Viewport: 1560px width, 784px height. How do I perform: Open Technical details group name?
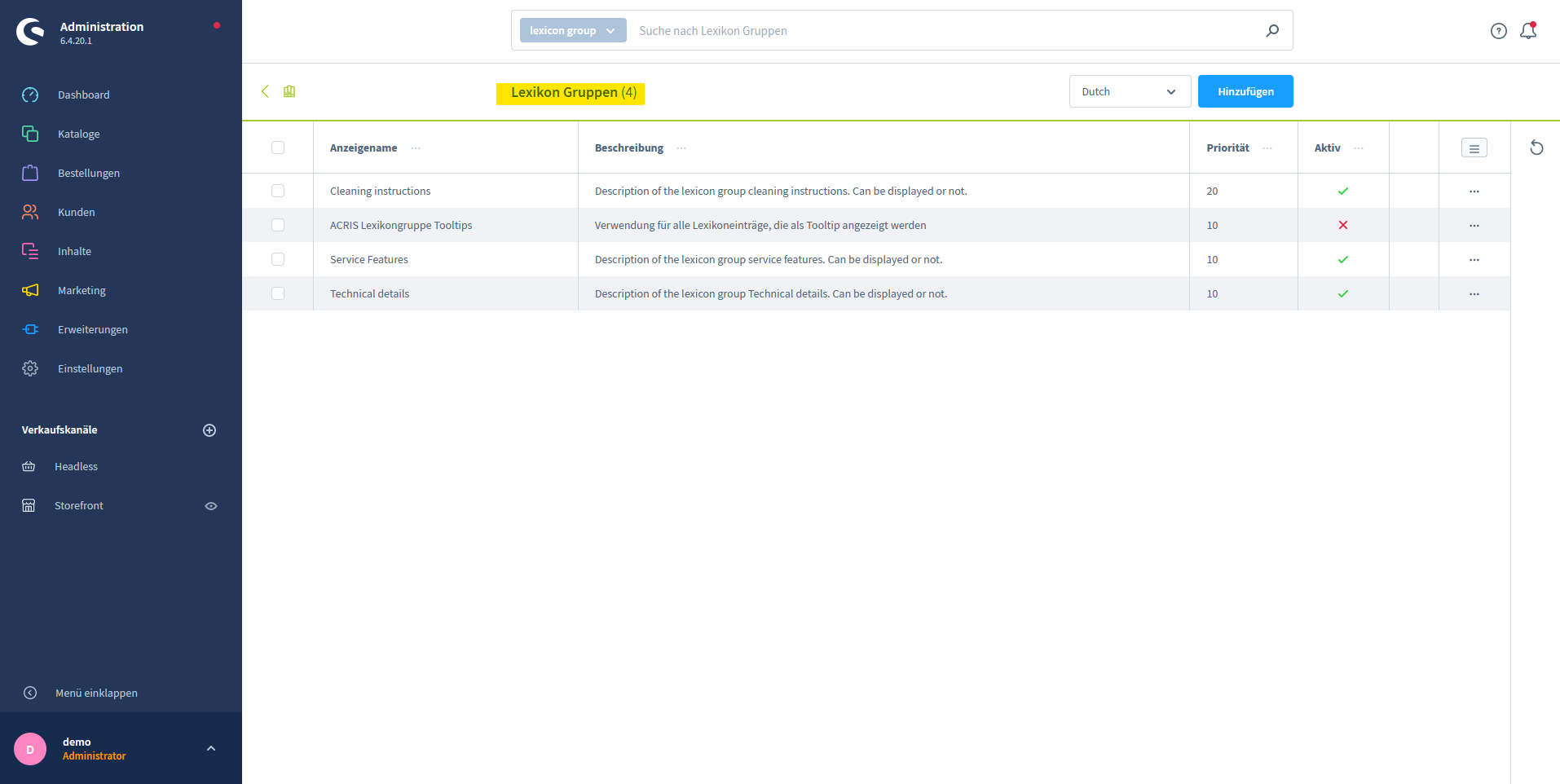369,293
